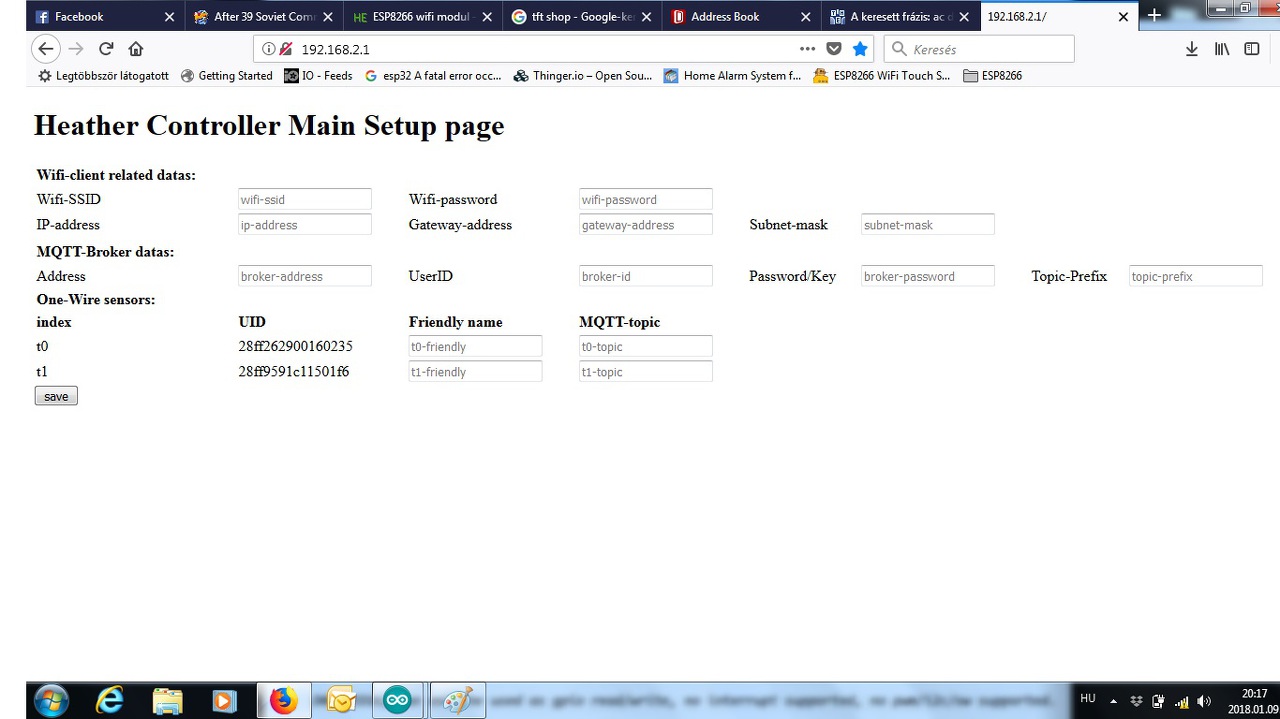Focus the broker-password field
The image size is (1280, 719).
tap(928, 276)
